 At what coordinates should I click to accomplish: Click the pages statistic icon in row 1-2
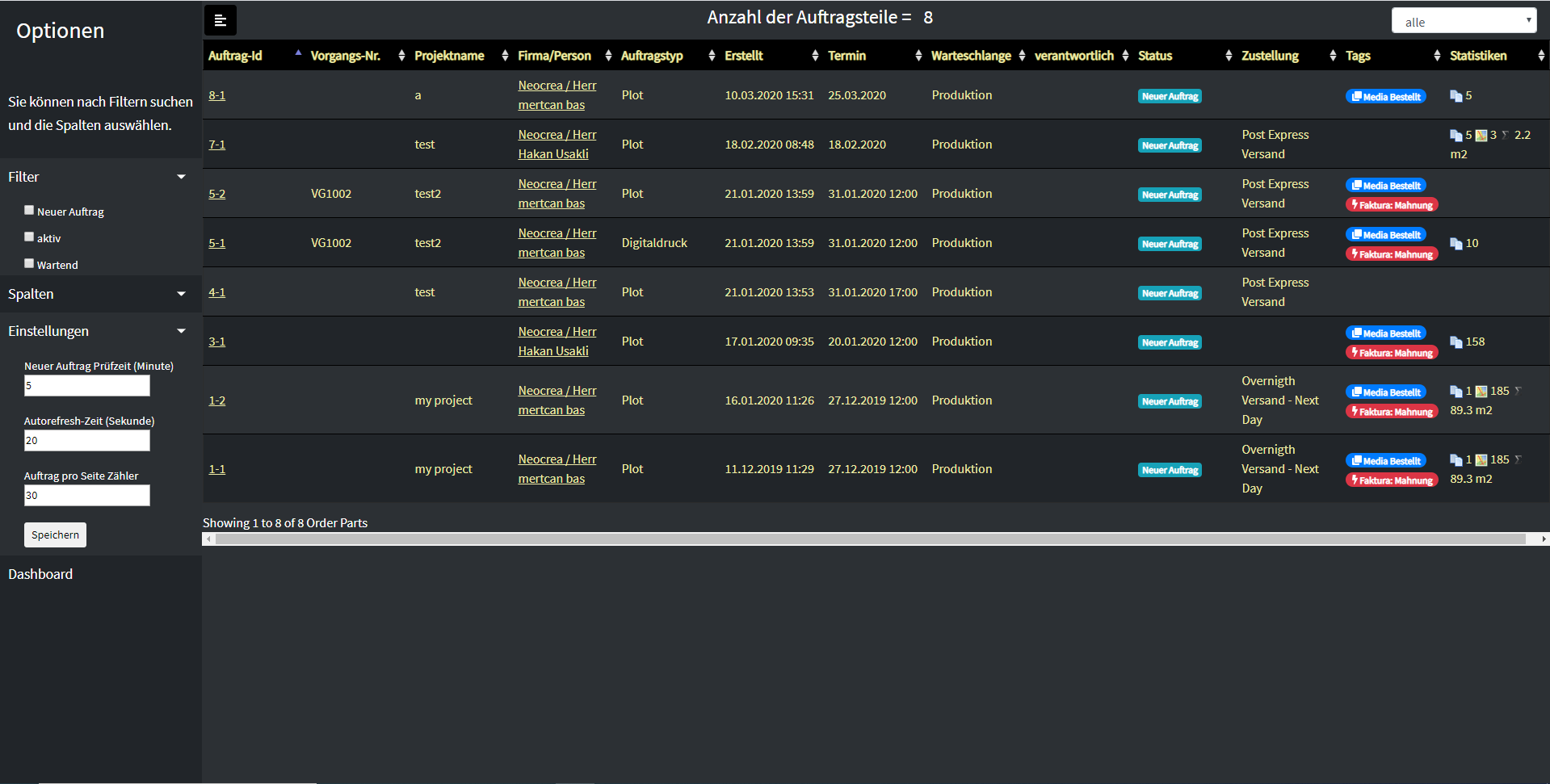pos(1456,392)
